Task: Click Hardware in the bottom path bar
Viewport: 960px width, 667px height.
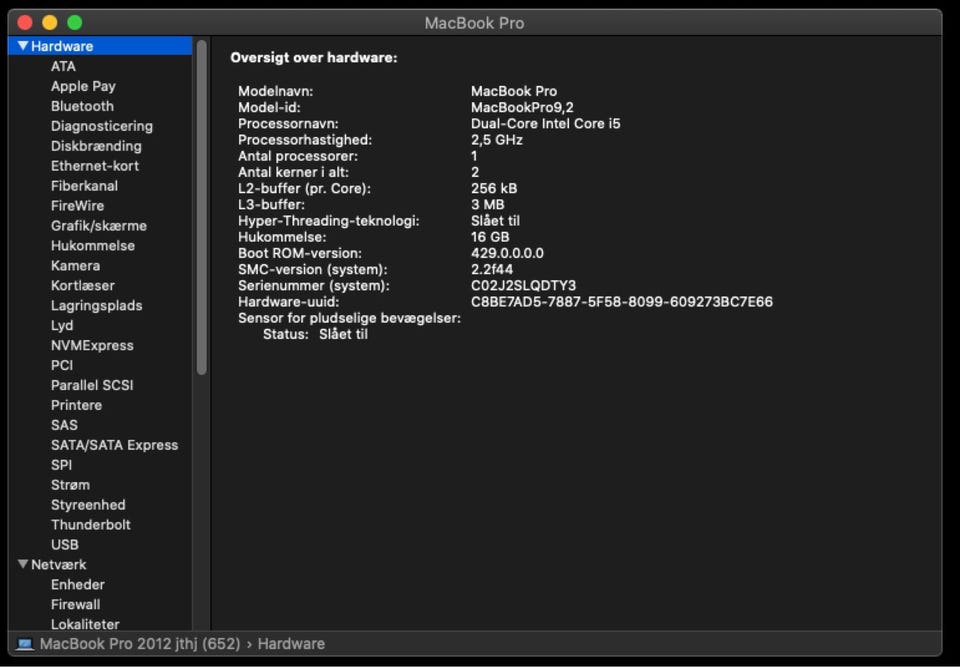Action: click(291, 644)
